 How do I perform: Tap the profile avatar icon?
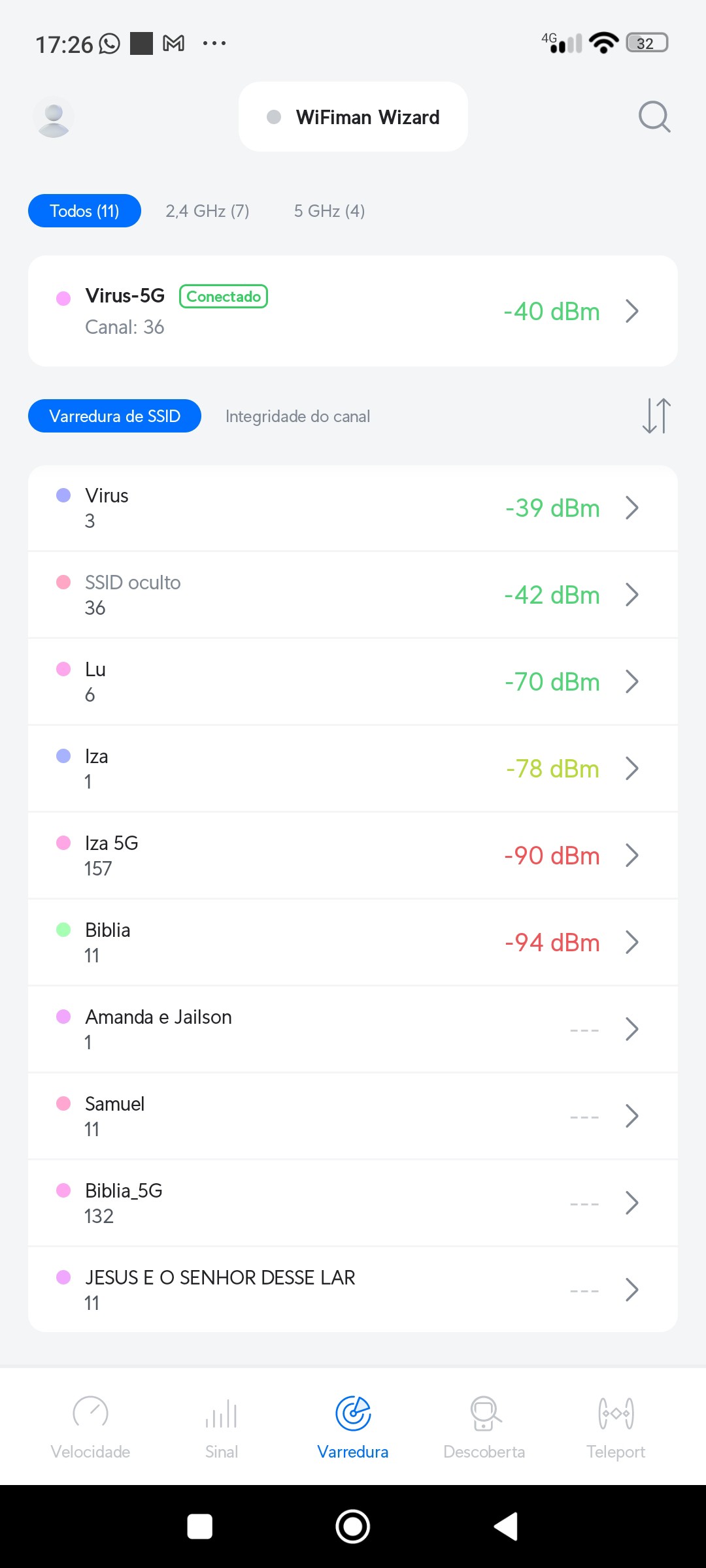pos(54,117)
